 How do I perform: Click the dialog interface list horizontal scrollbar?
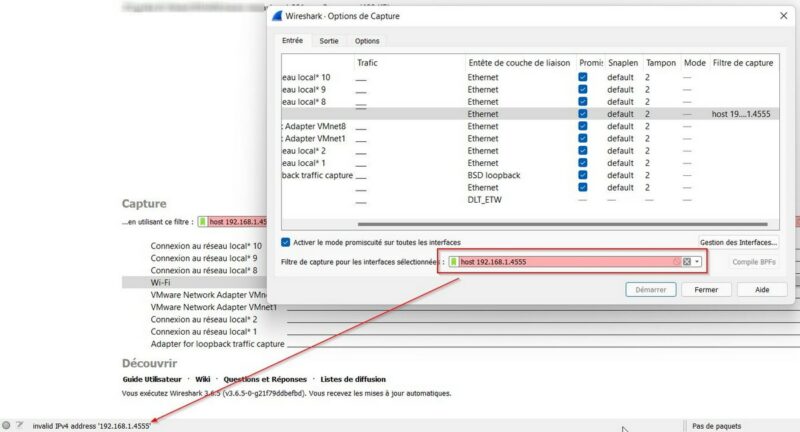(x=562, y=224)
